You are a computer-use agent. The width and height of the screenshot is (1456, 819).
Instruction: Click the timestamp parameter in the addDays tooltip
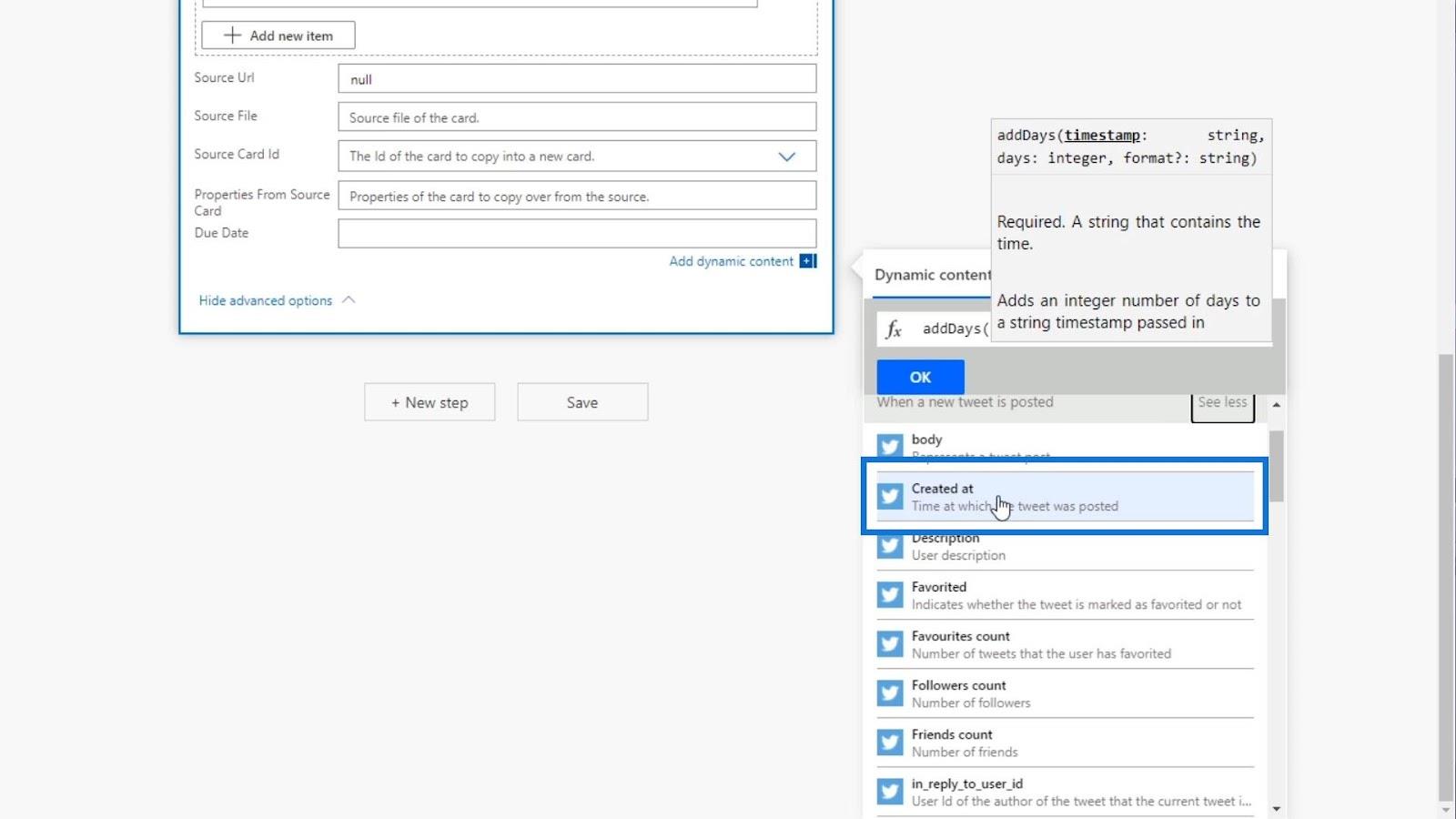point(1102,135)
